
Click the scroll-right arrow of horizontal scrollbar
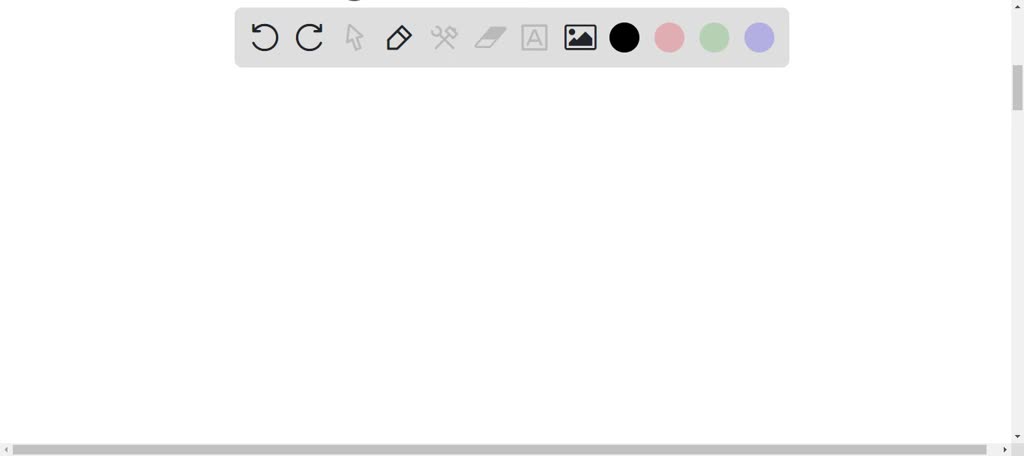[x=1005, y=449]
